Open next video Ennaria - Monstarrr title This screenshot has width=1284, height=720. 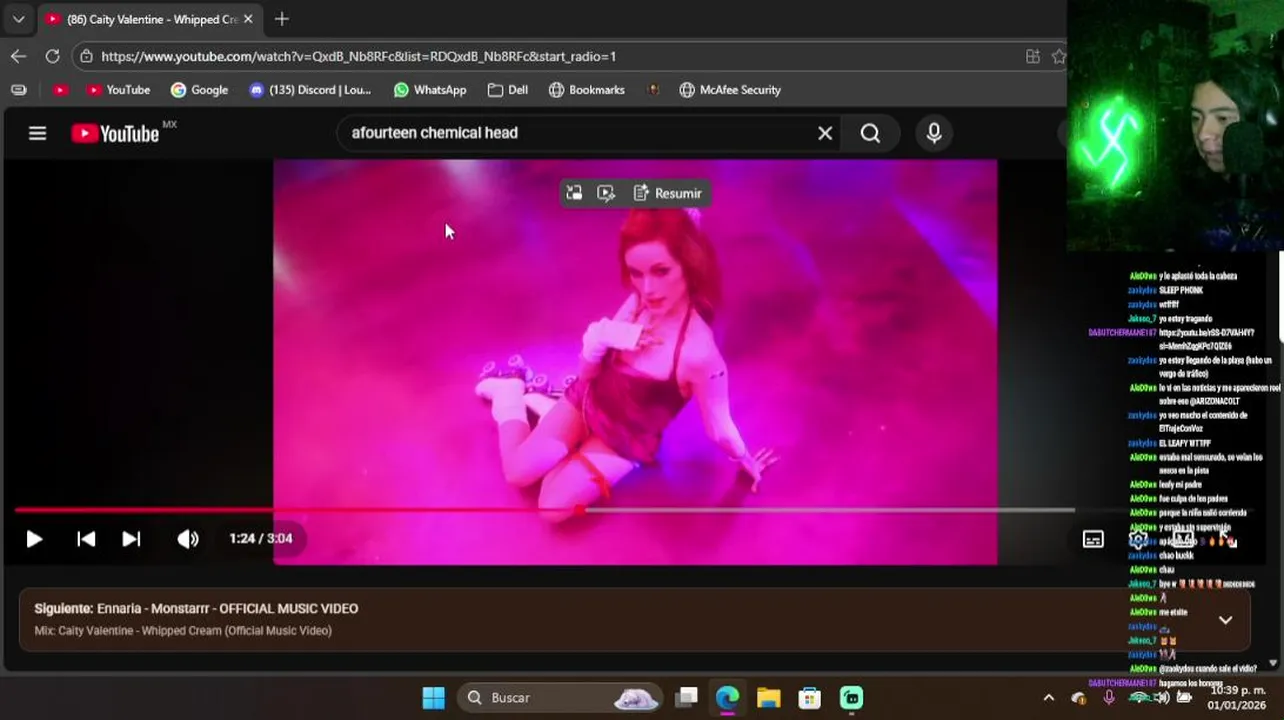228,608
